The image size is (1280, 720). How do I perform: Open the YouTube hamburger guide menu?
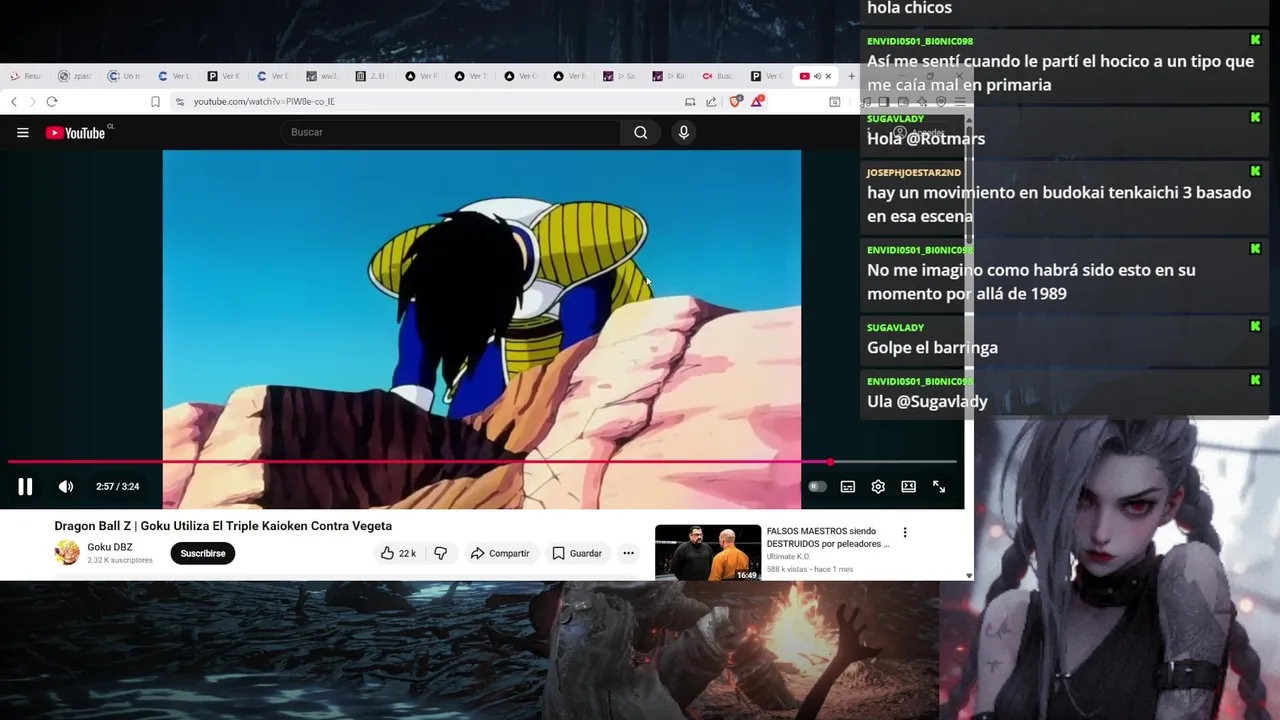(22, 132)
